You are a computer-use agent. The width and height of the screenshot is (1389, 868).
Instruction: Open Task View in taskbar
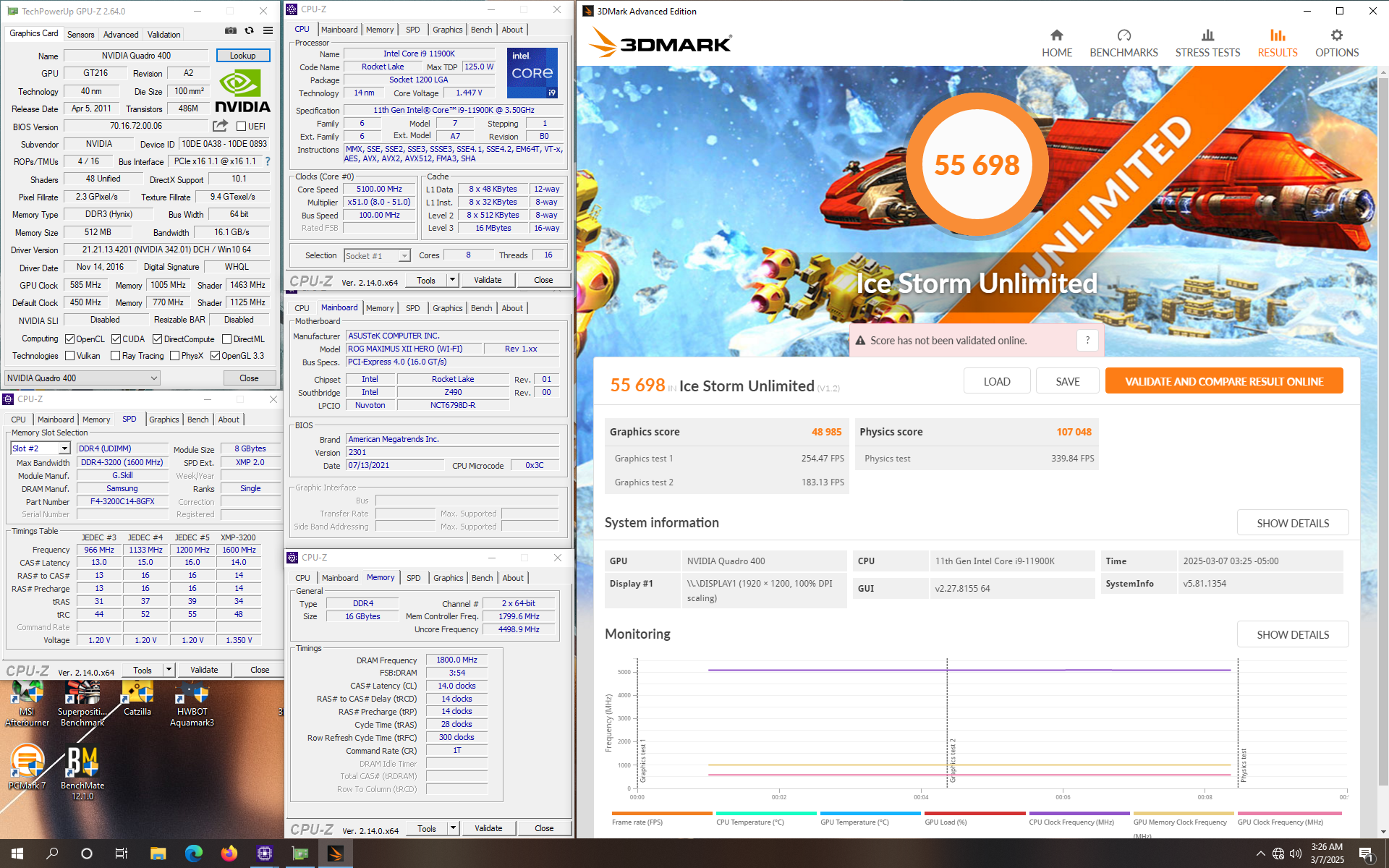[x=122, y=854]
